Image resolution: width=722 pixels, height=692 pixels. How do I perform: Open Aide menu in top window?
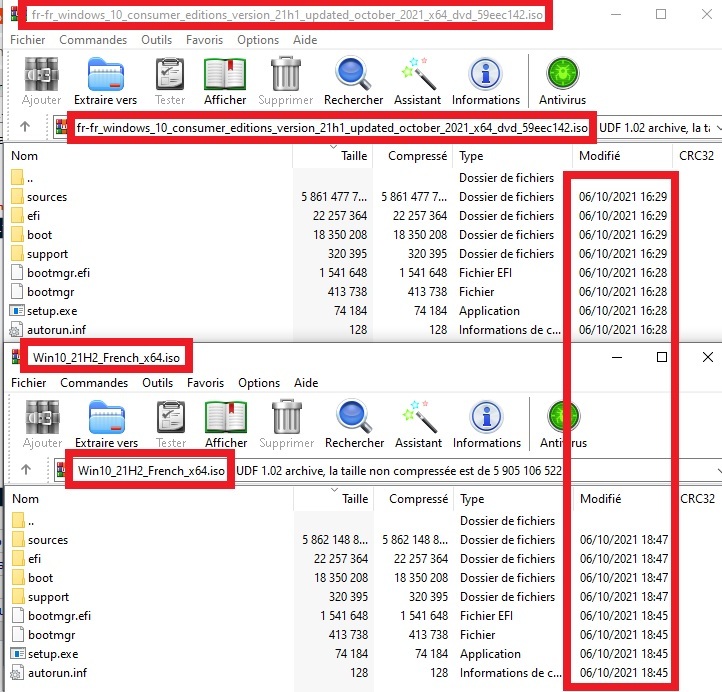305,40
